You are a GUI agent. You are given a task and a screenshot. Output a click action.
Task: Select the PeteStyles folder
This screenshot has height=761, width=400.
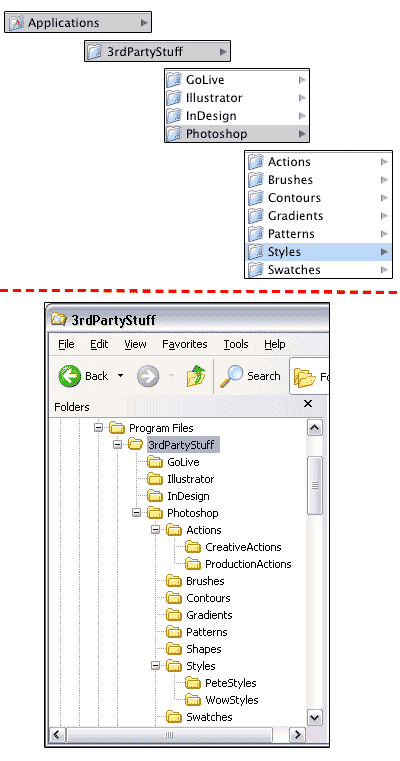coord(231,683)
